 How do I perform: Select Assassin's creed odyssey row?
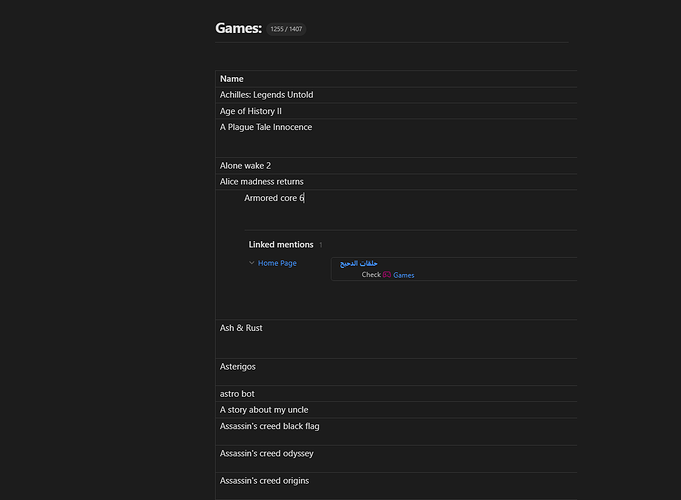pyautogui.click(x=396, y=459)
